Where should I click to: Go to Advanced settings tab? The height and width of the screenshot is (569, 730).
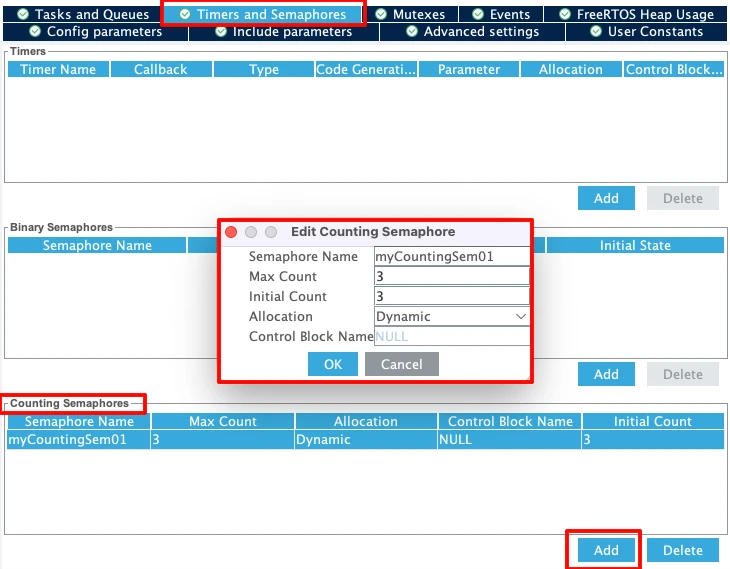(471, 32)
